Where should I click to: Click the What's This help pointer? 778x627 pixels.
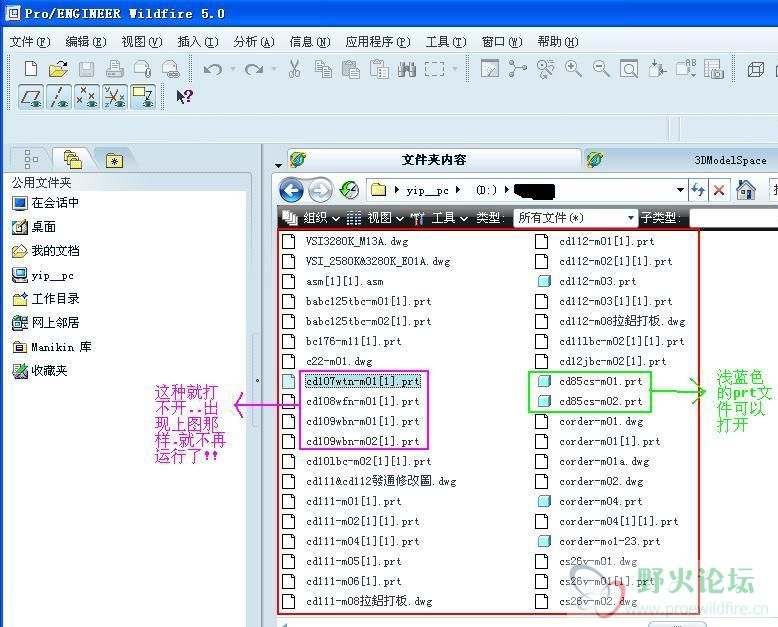tap(185, 96)
